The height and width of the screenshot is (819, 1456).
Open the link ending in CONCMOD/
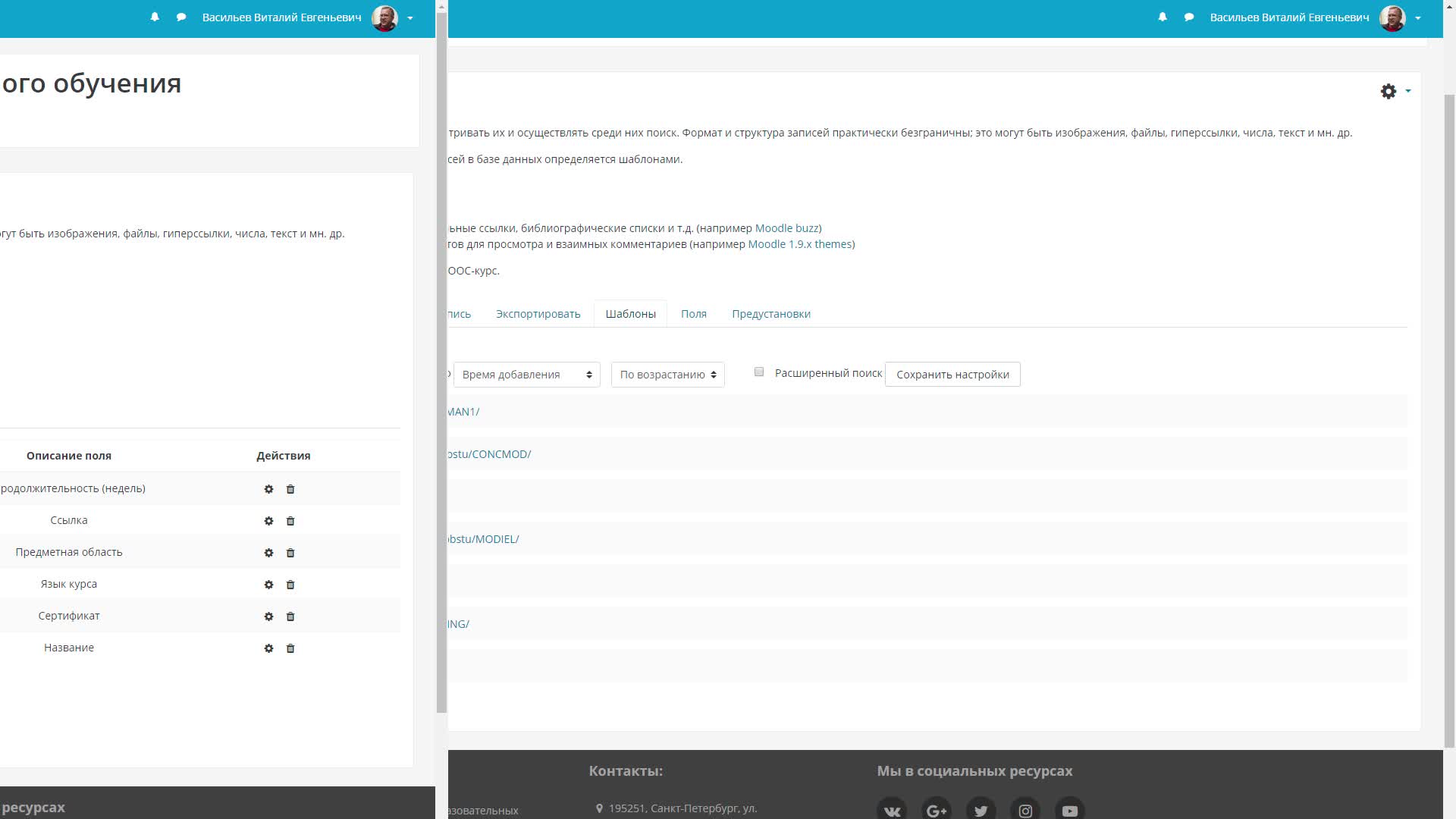coord(490,454)
